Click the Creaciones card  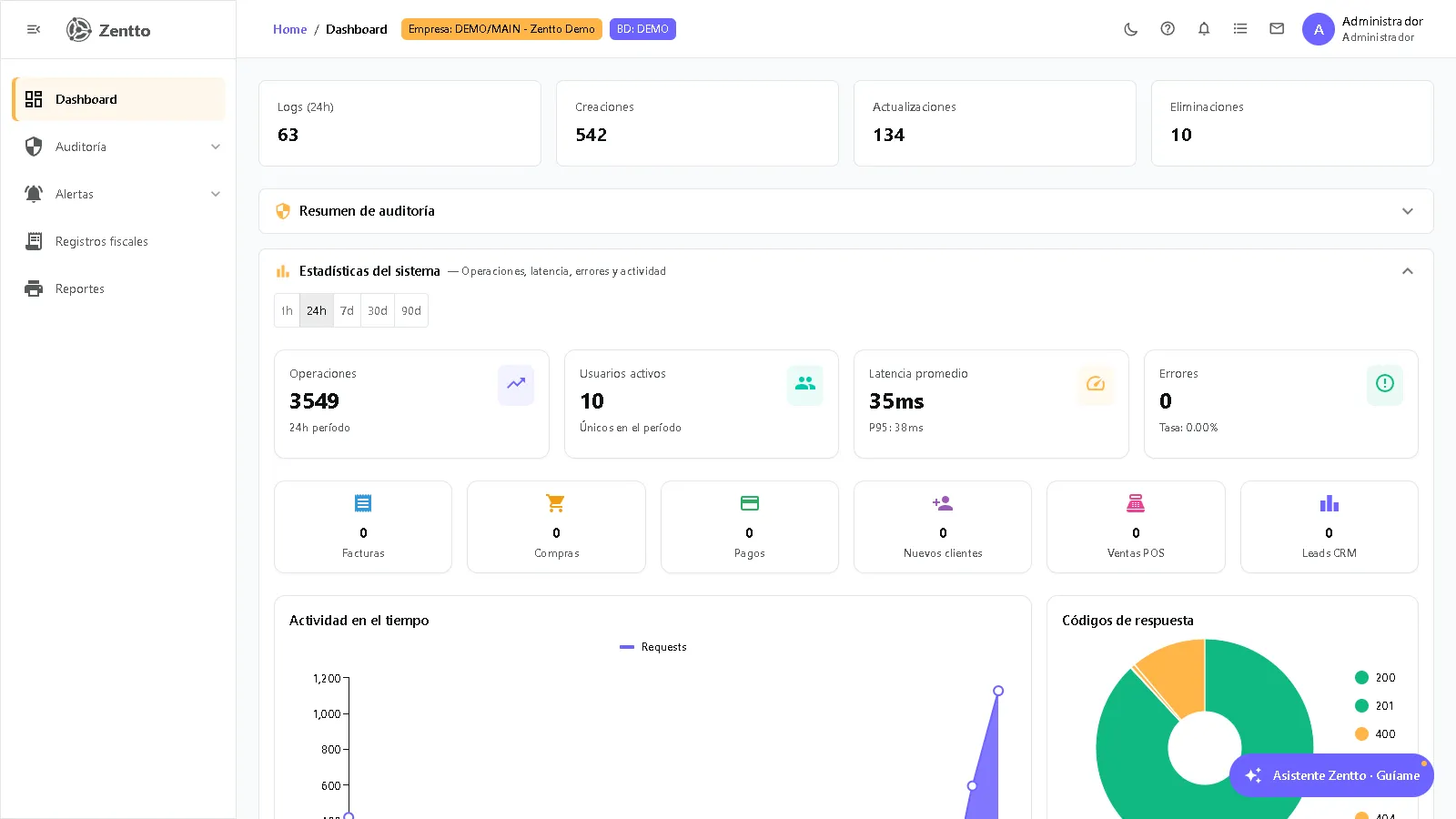697,123
